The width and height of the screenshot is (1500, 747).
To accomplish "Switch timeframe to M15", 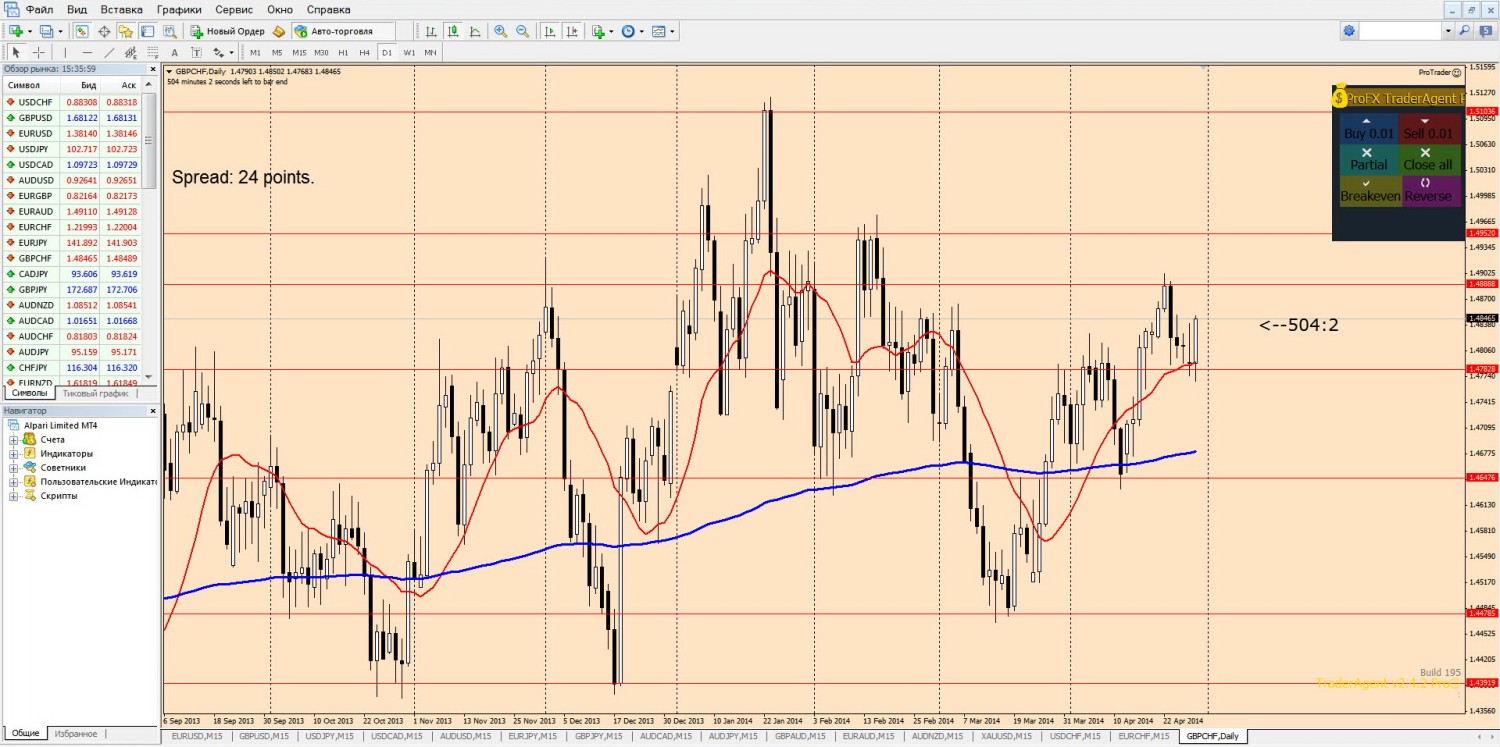I will click(299, 52).
